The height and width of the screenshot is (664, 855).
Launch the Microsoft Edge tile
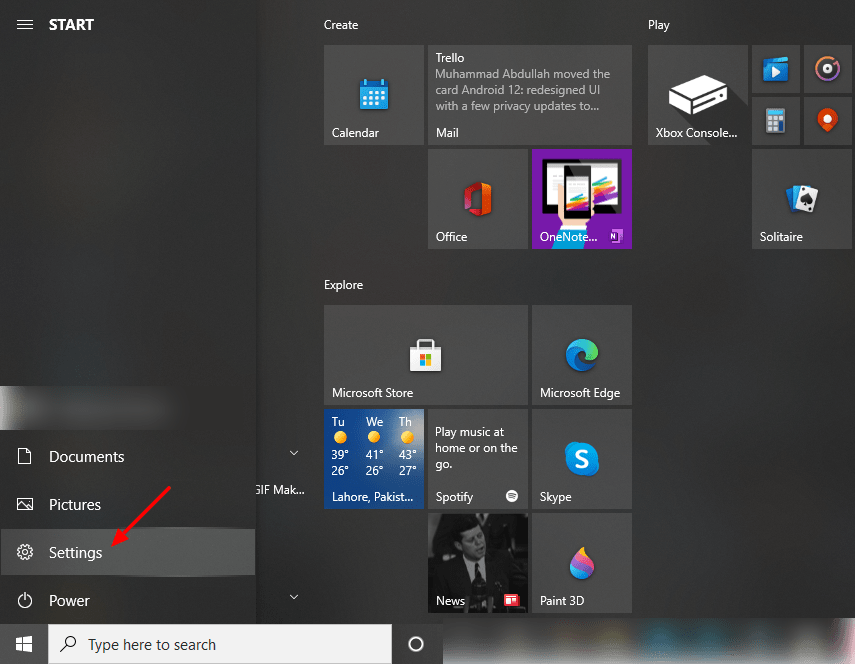(x=582, y=355)
